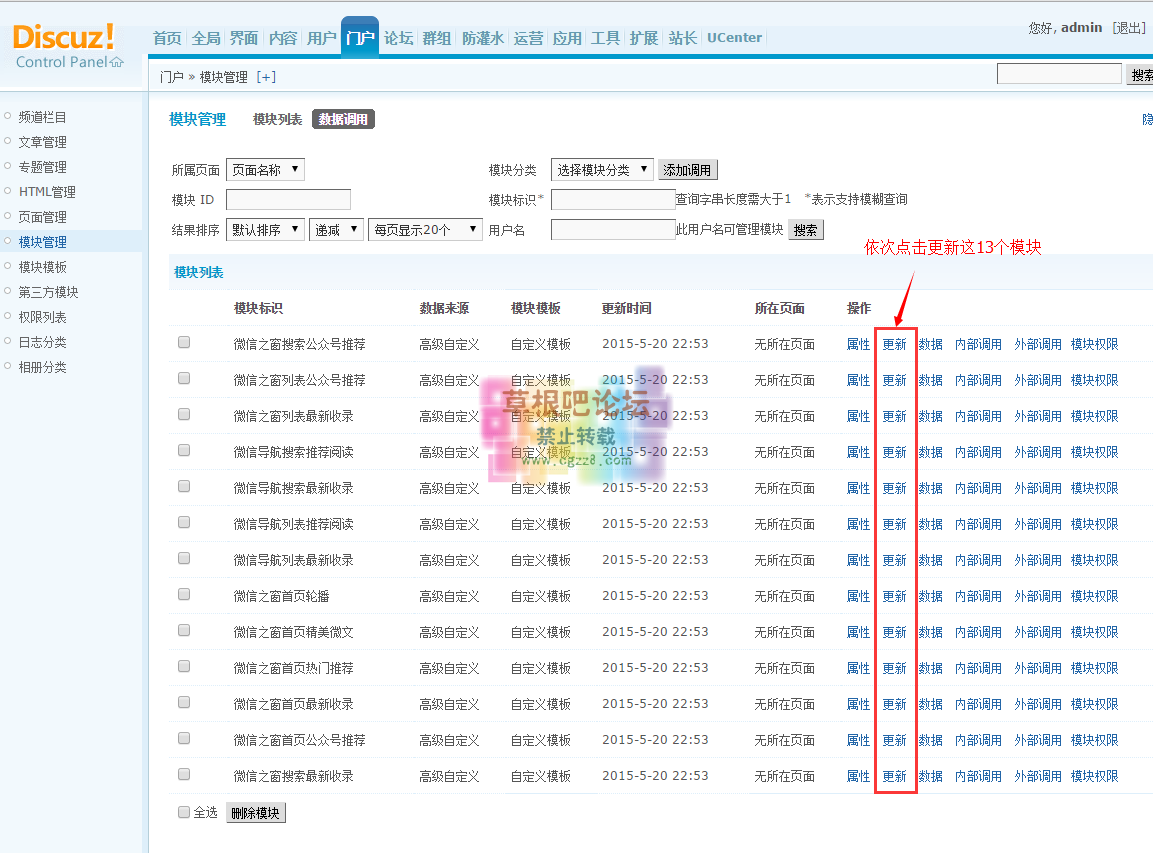1153x853 pixels.
Task: Open the 页面名称 dropdown
Action: 266,169
